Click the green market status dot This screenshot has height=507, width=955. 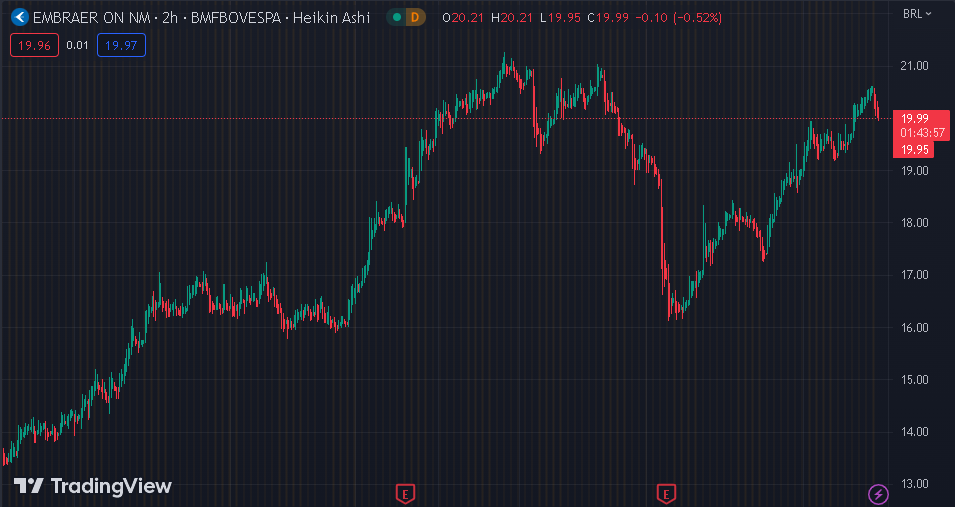(397, 18)
